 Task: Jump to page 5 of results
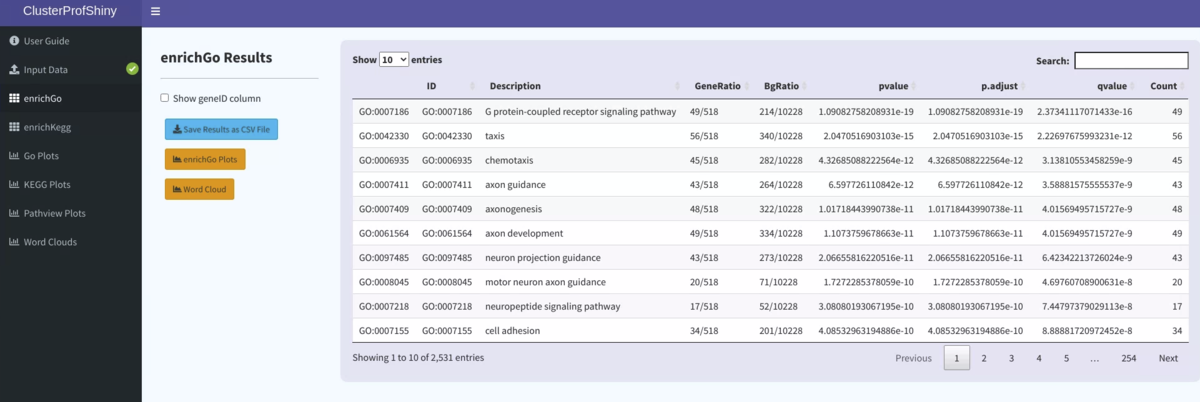pos(1066,358)
